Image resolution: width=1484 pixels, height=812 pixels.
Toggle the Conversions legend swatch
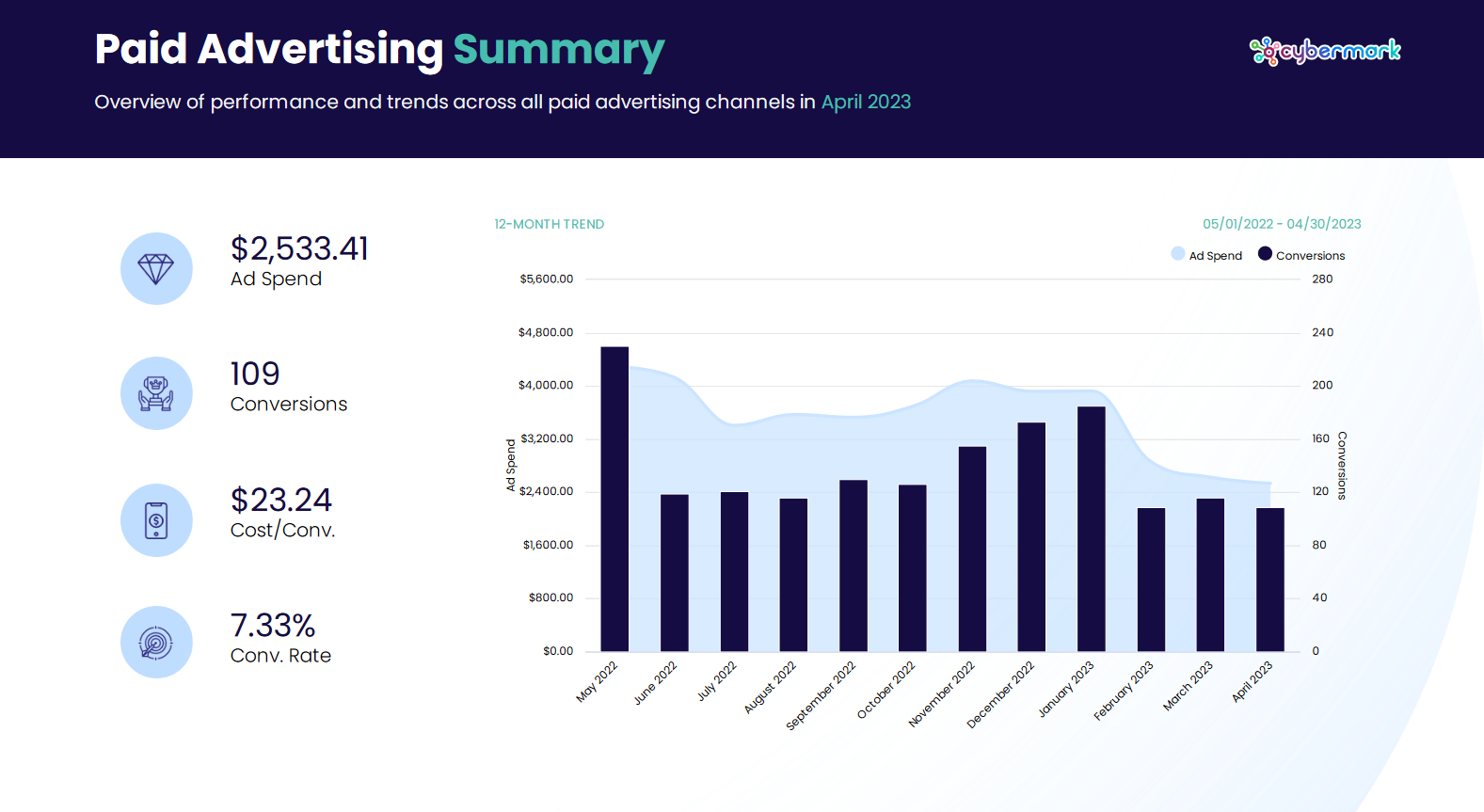coord(1265,254)
